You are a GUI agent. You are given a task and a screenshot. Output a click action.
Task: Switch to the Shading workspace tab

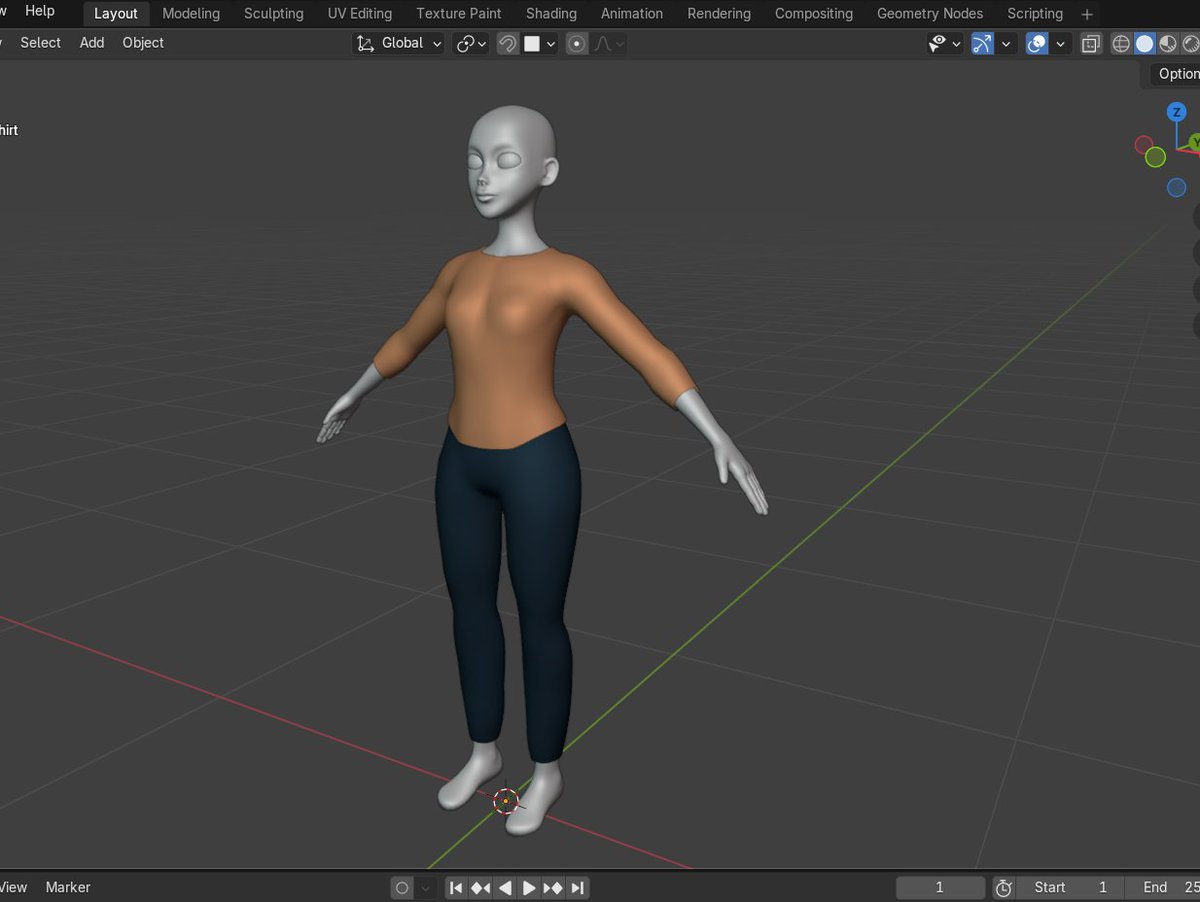[551, 13]
